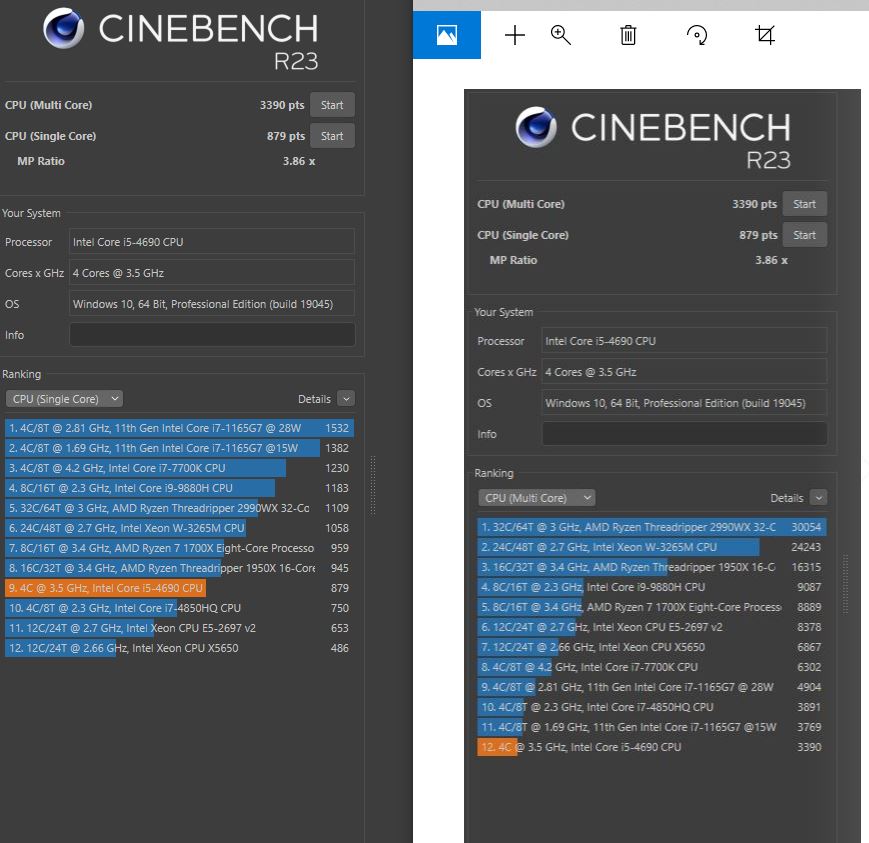
Task: Click the plus add icon in Photos toolbar
Action: click(x=515, y=35)
